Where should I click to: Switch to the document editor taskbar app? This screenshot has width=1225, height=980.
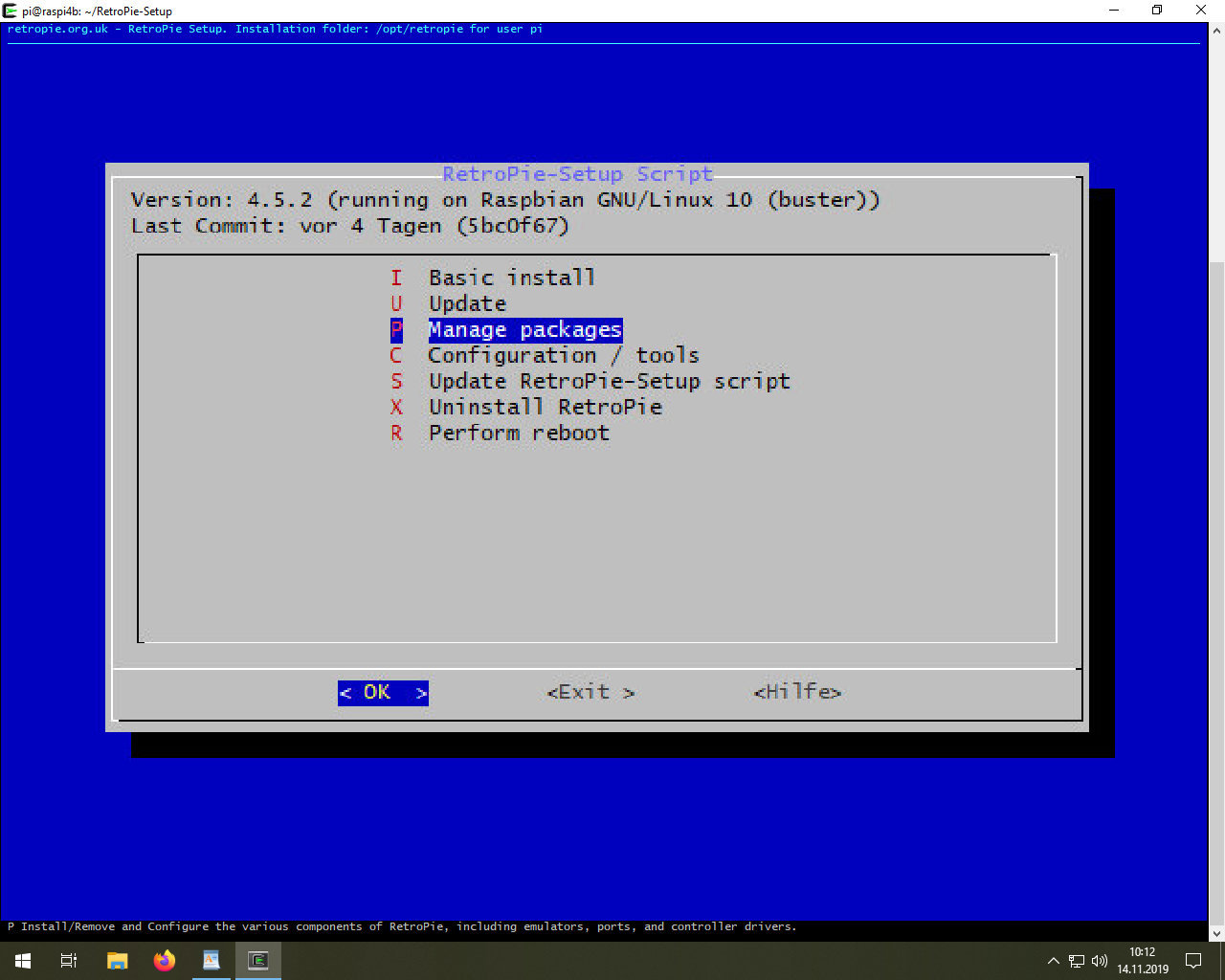pos(212,960)
